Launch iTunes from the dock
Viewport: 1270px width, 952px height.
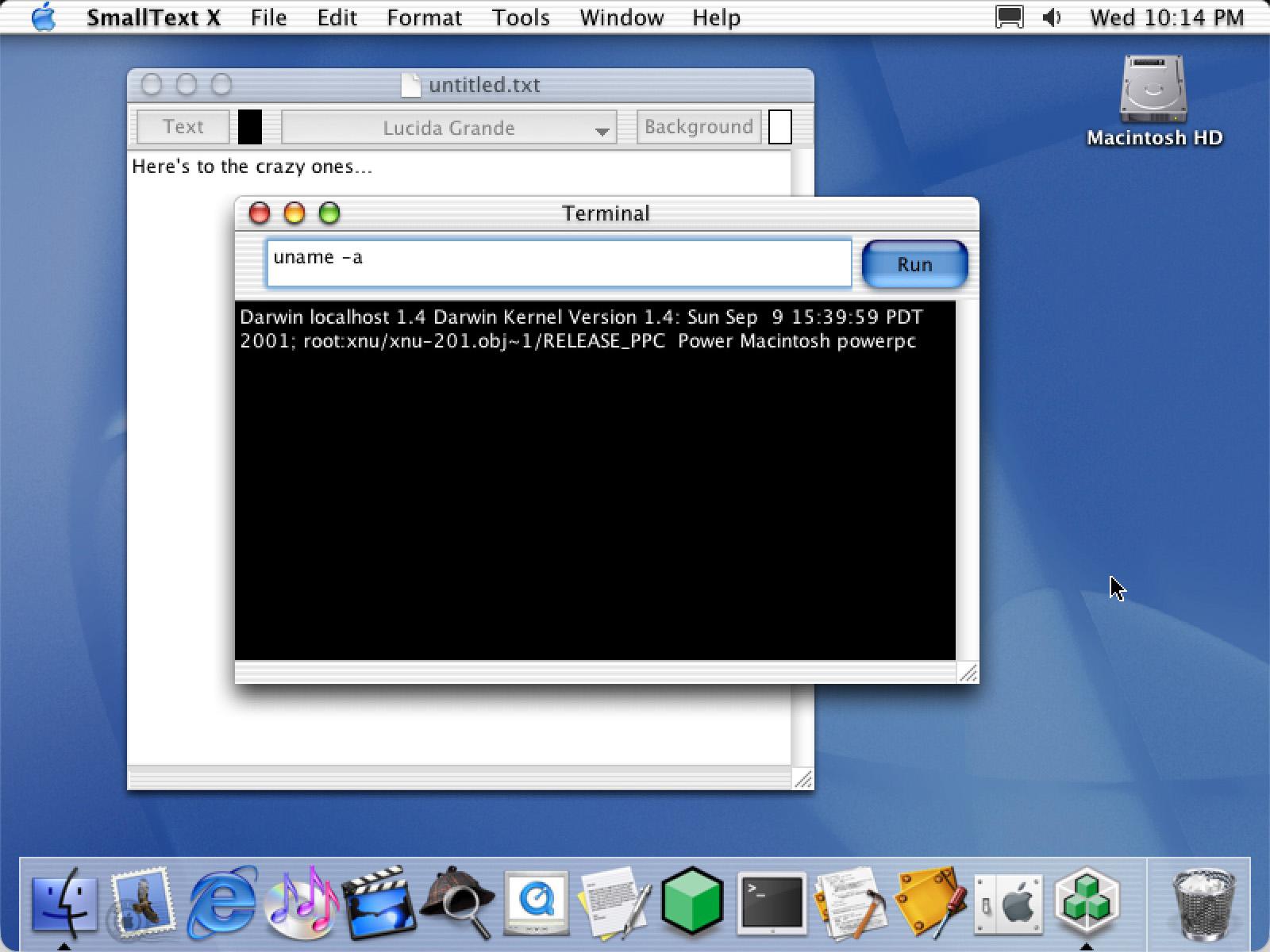point(301,902)
